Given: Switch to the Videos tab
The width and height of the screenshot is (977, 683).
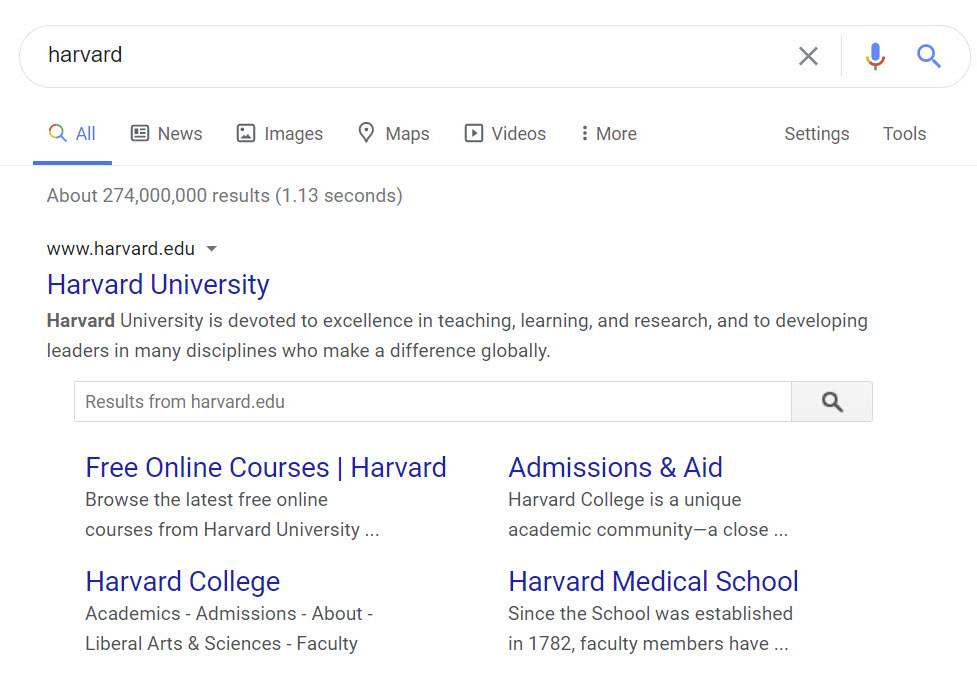Looking at the screenshot, I should (x=505, y=134).
